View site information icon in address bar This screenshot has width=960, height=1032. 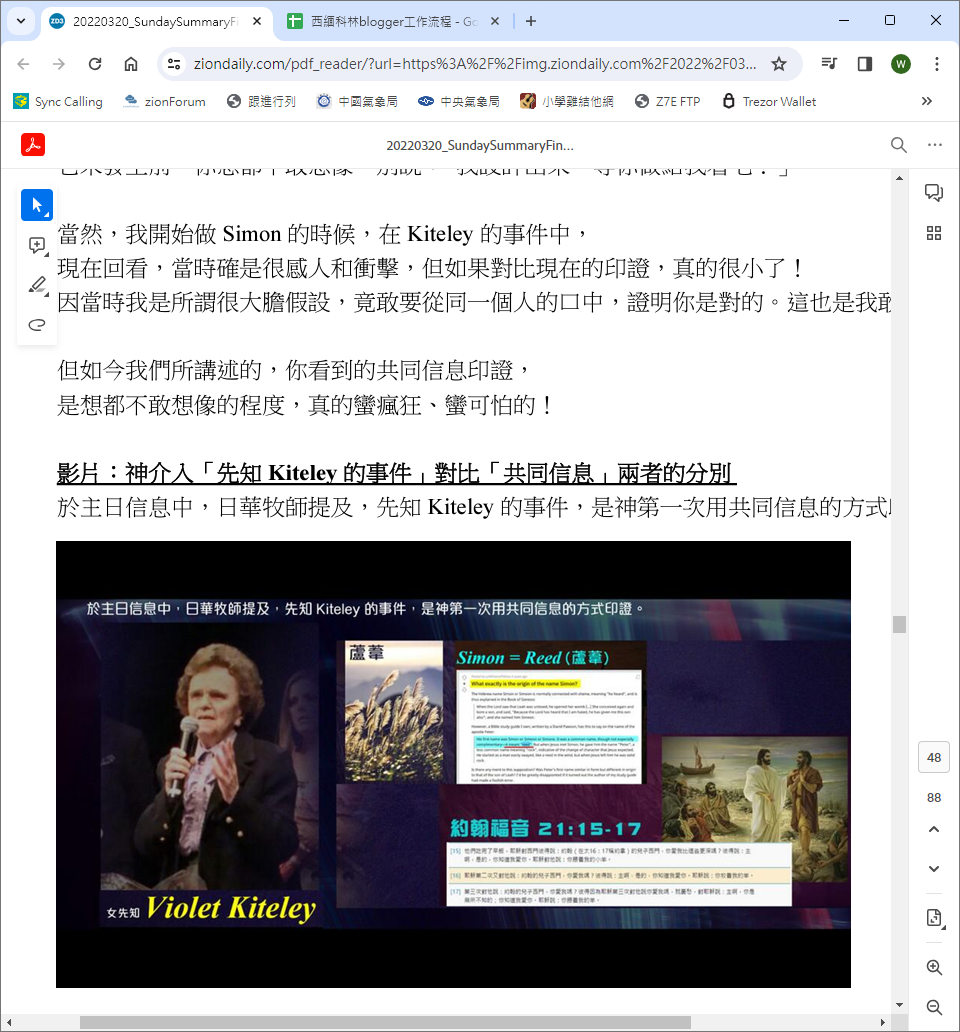[174, 64]
